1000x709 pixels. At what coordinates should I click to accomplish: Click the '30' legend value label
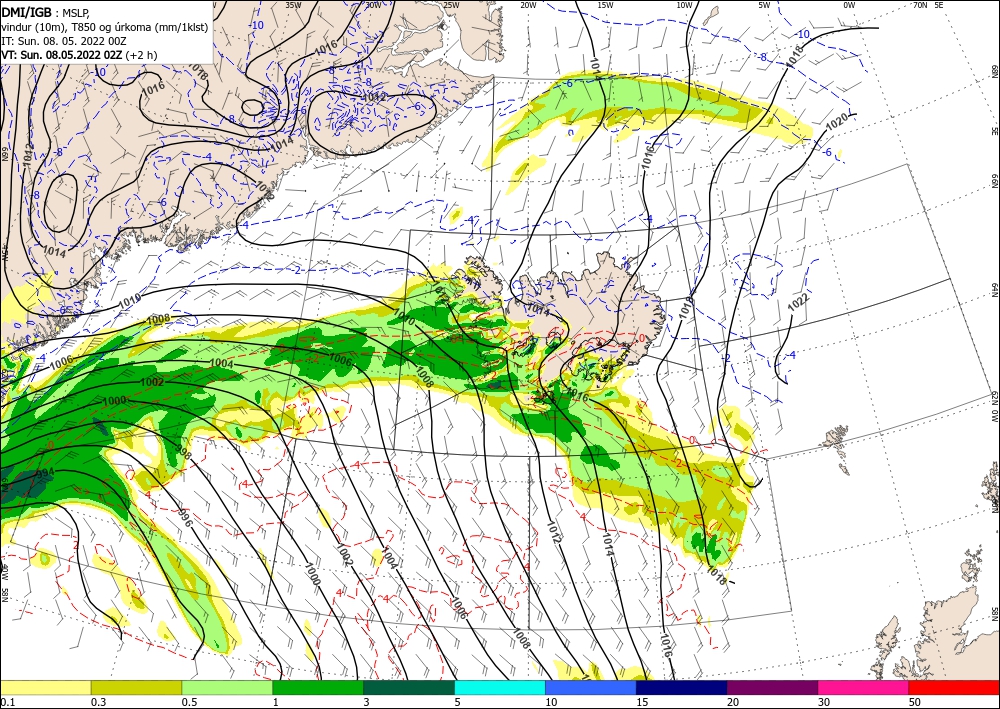[x=824, y=702]
